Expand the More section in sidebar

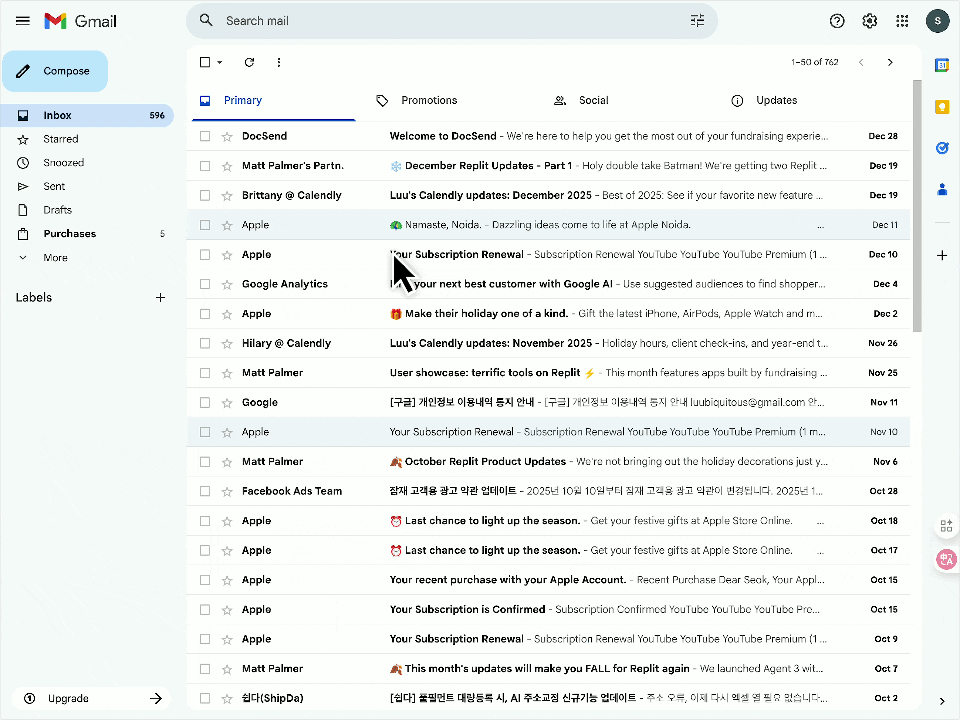[55, 257]
